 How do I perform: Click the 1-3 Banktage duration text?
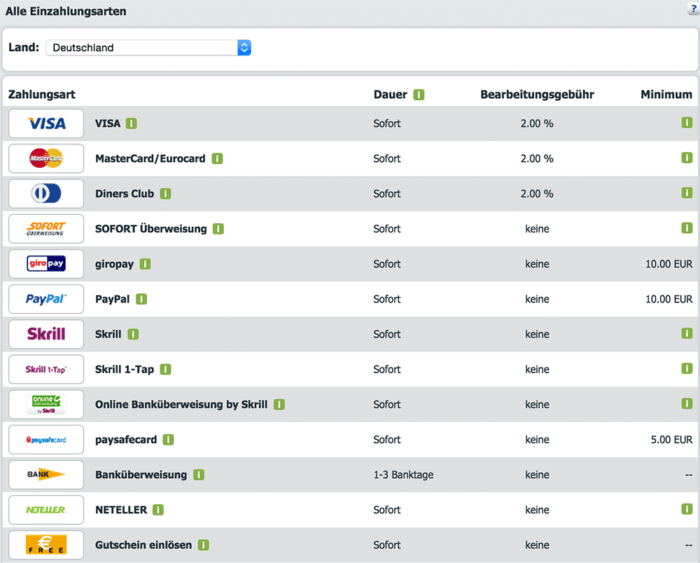click(404, 475)
